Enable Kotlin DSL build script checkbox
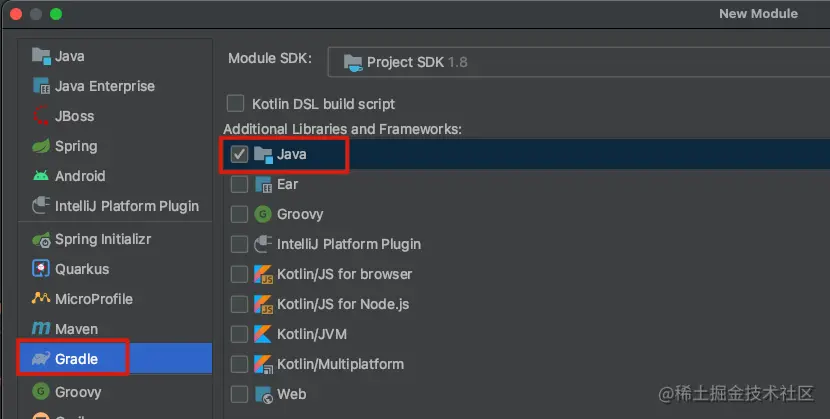This screenshot has height=419, width=830. pos(235,103)
